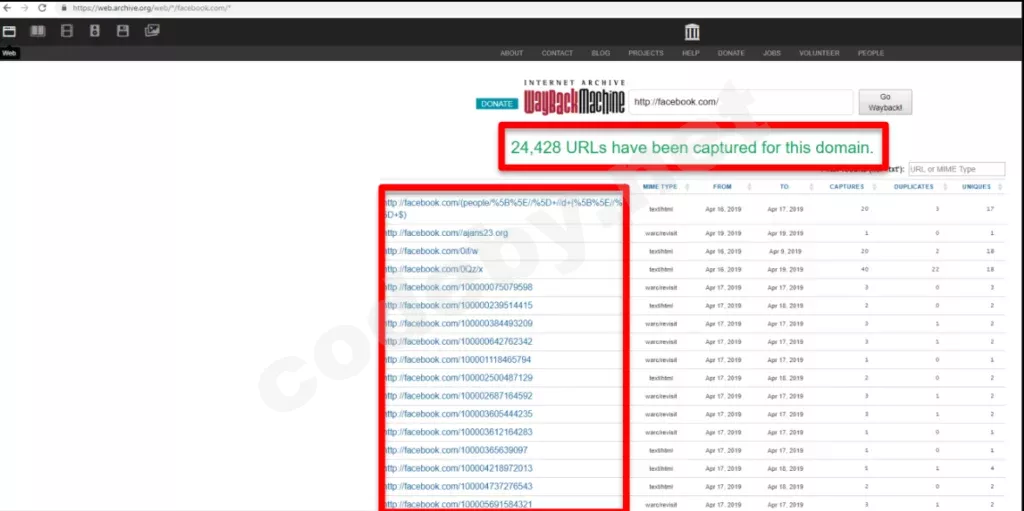
Task: Sort by the UNIQUES column header
Action: [976, 187]
